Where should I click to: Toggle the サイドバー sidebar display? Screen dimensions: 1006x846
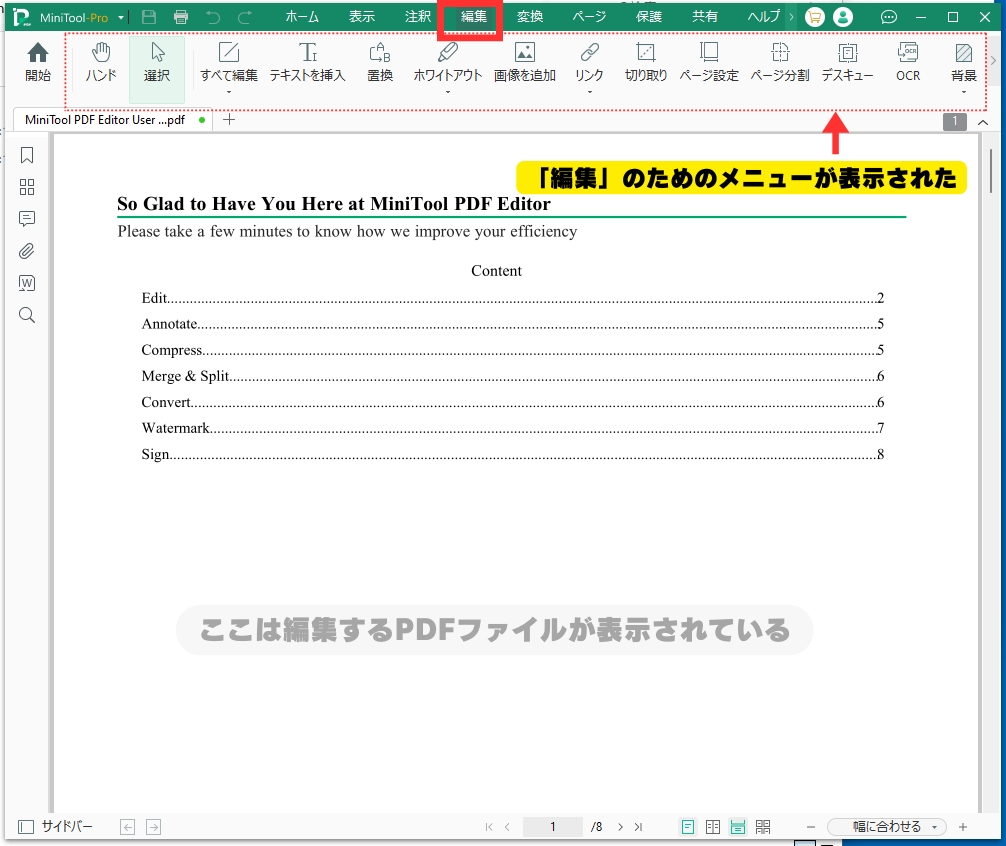(55, 827)
